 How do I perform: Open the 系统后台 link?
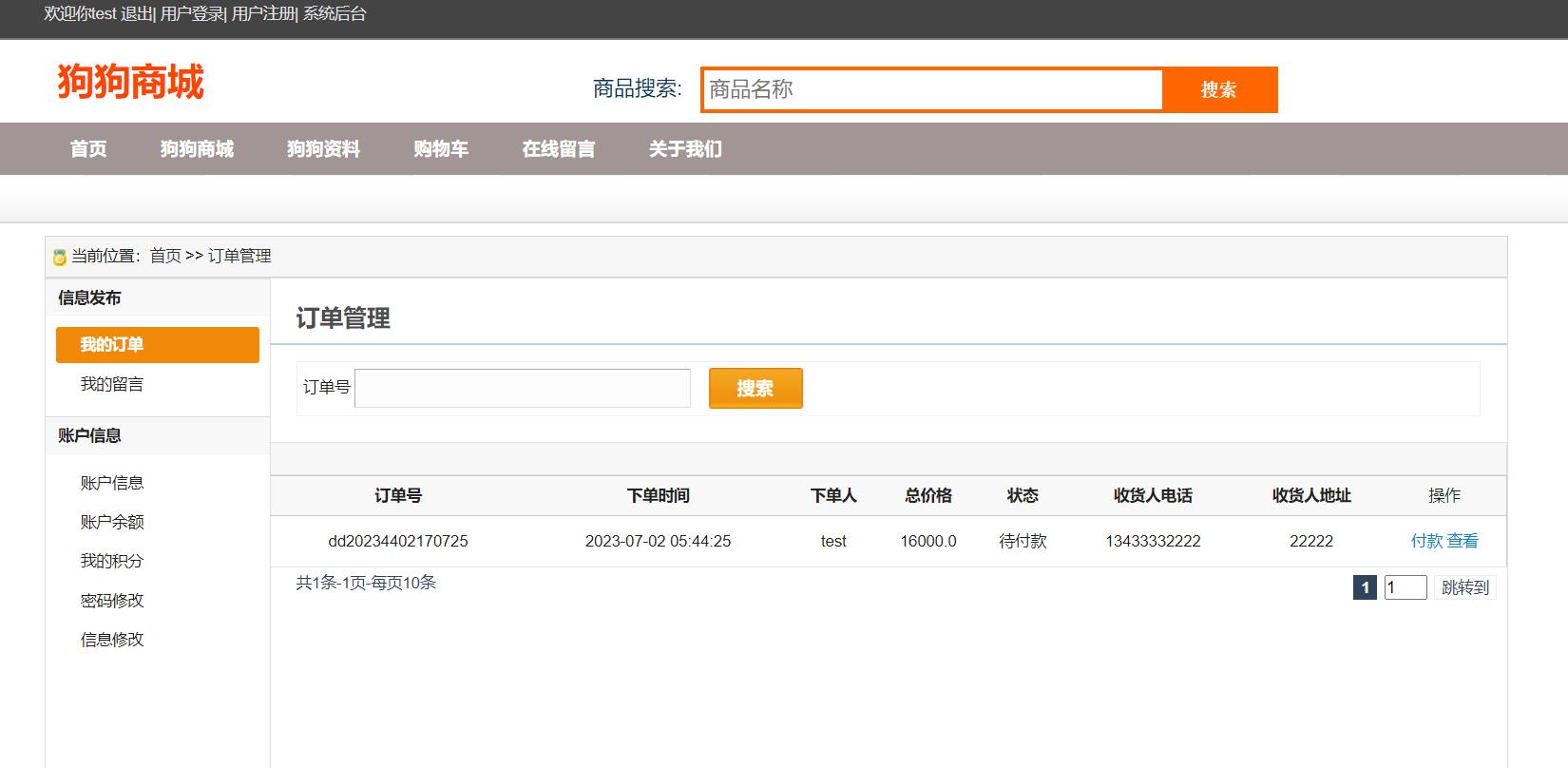click(x=335, y=14)
